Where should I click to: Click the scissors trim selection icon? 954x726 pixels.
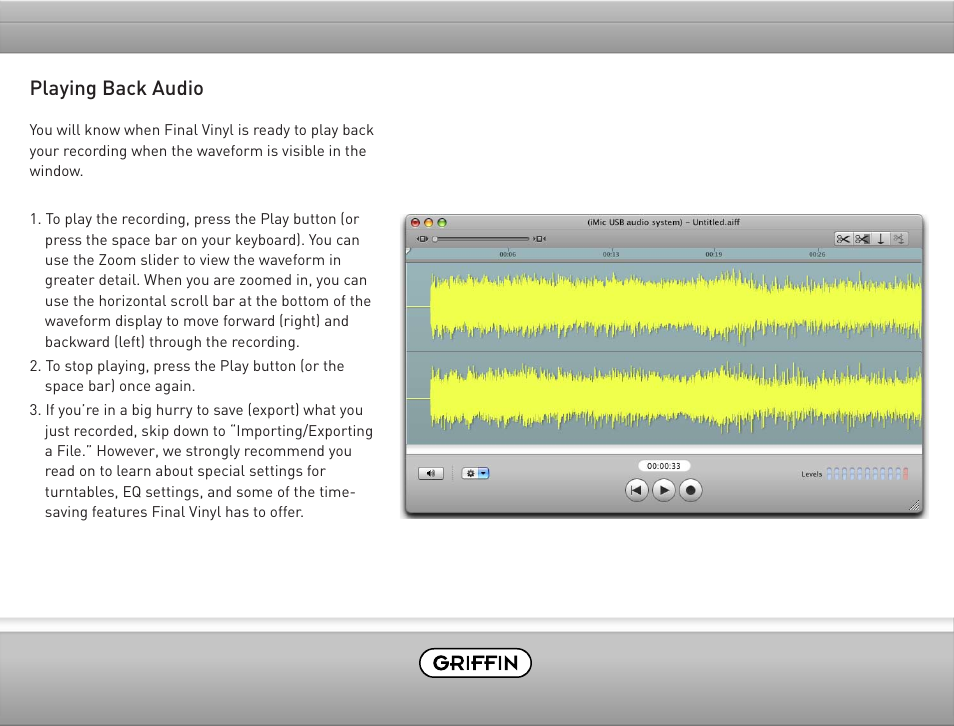pos(862,239)
